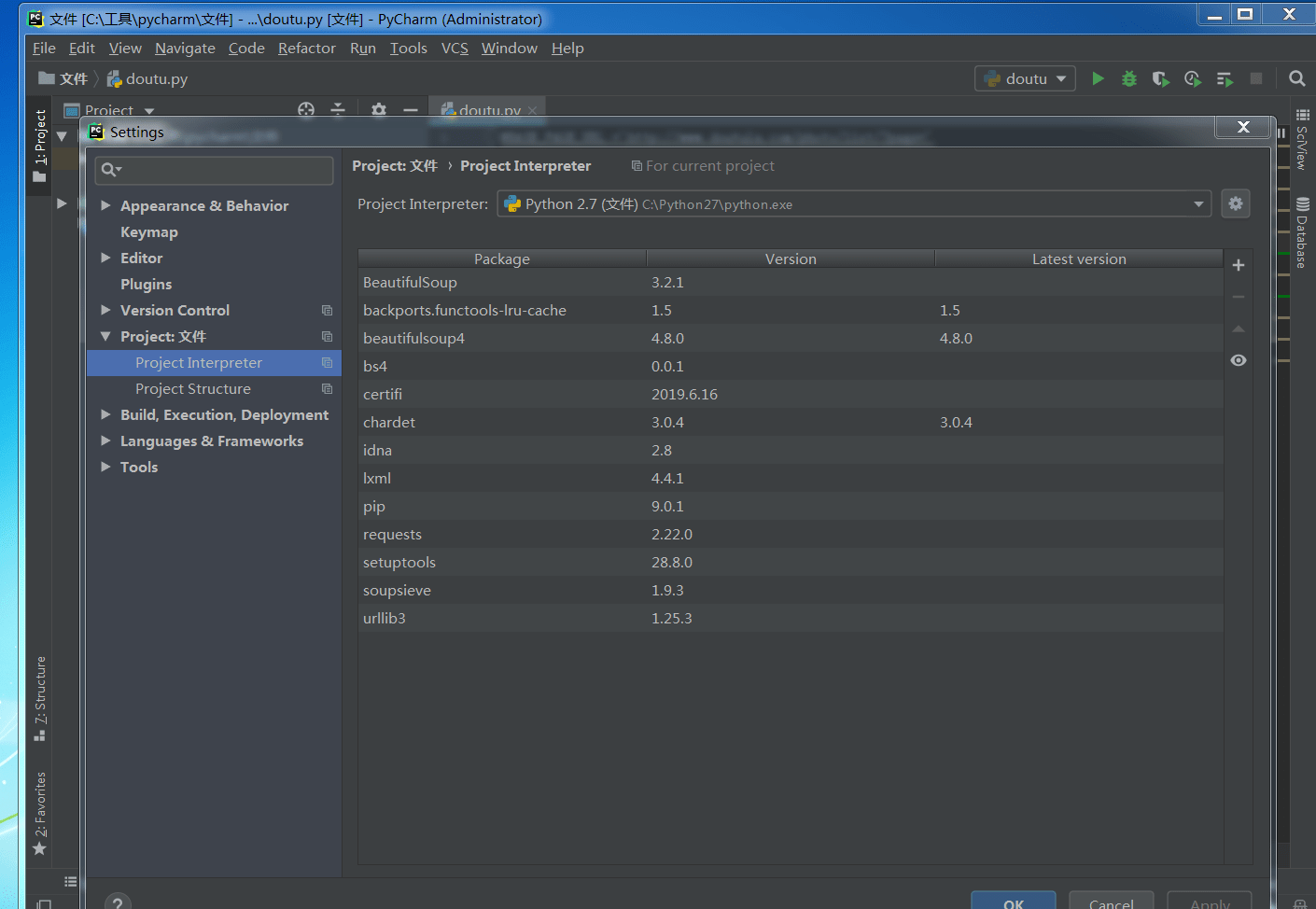Open the File menu
This screenshot has width=1316, height=909.
pyautogui.click(x=44, y=49)
